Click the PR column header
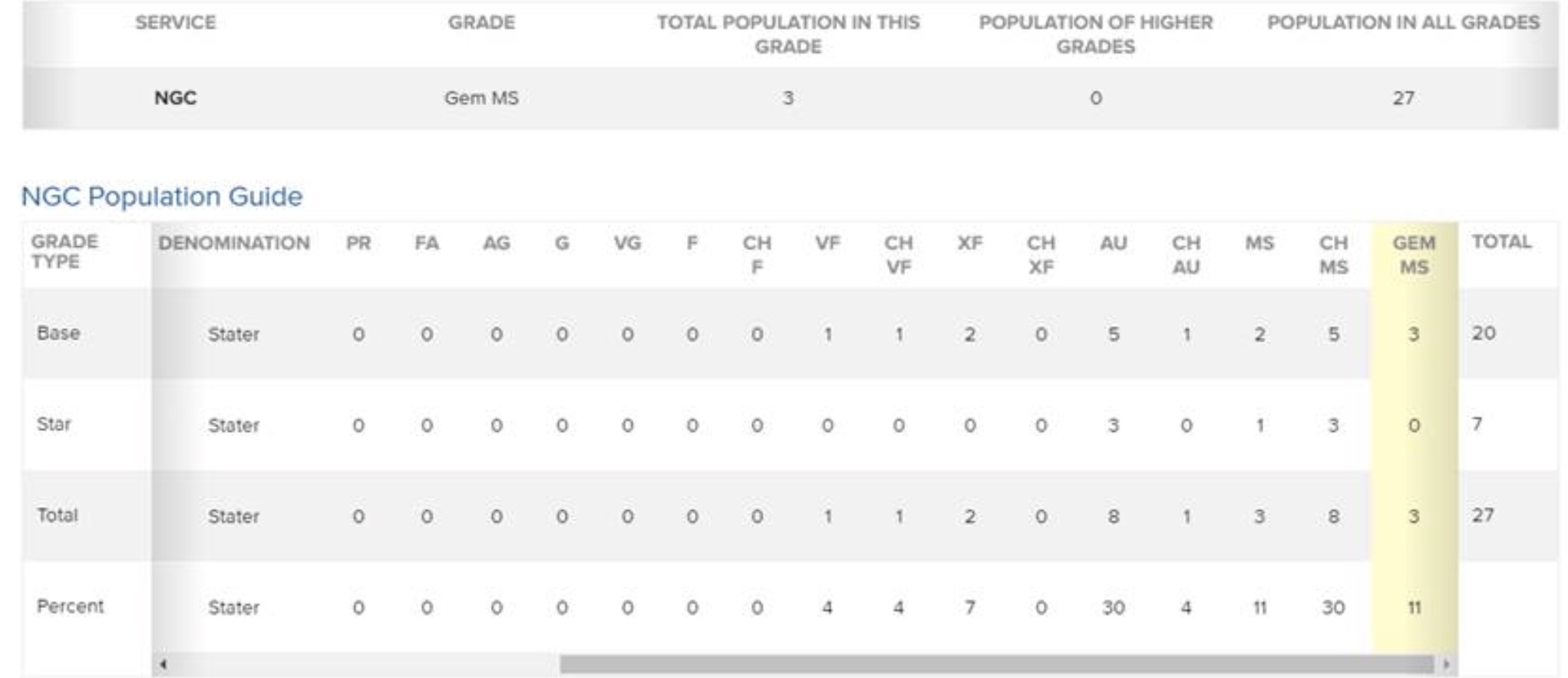 pyautogui.click(x=358, y=243)
